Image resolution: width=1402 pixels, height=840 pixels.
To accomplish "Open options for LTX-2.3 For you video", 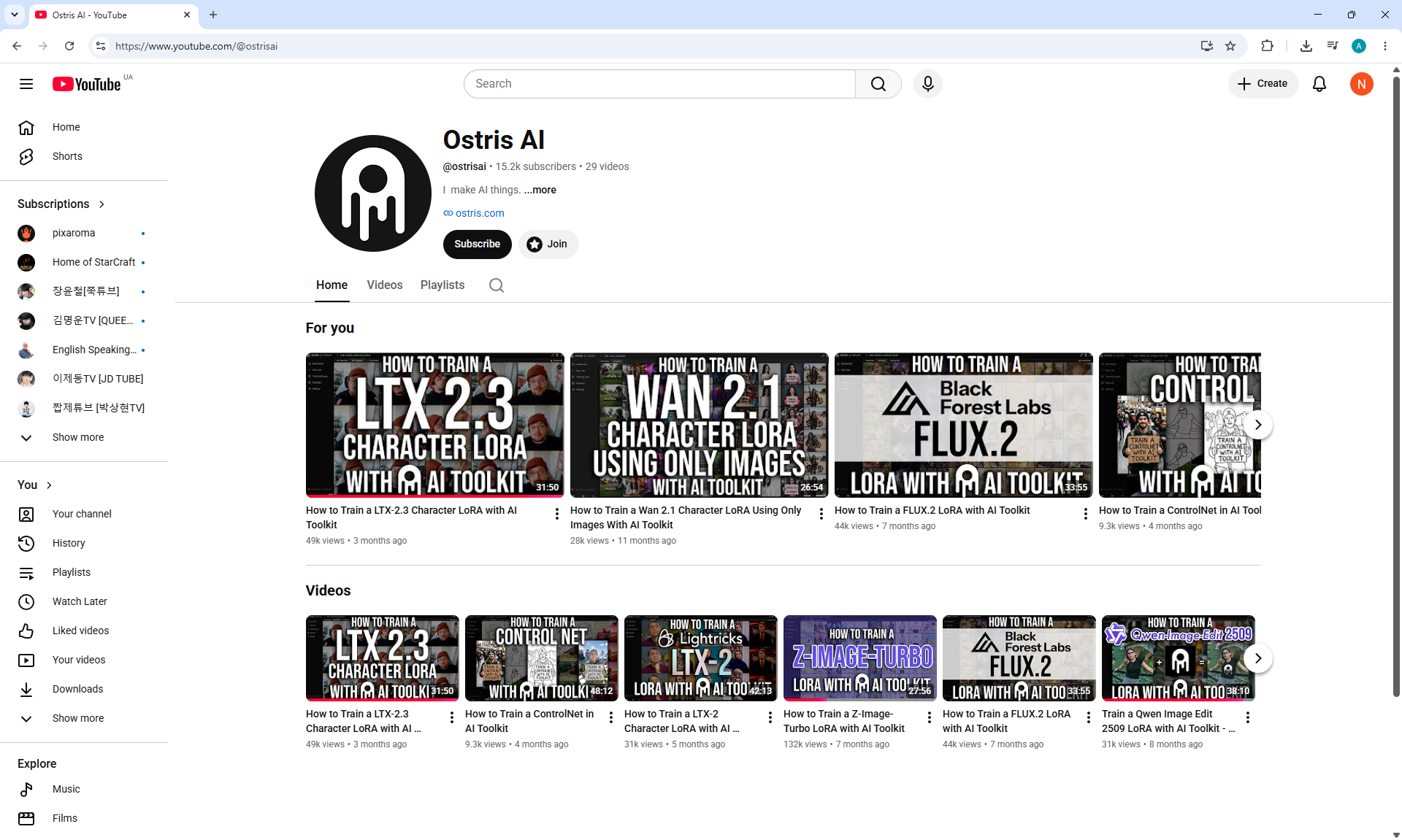I will click(x=557, y=514).
